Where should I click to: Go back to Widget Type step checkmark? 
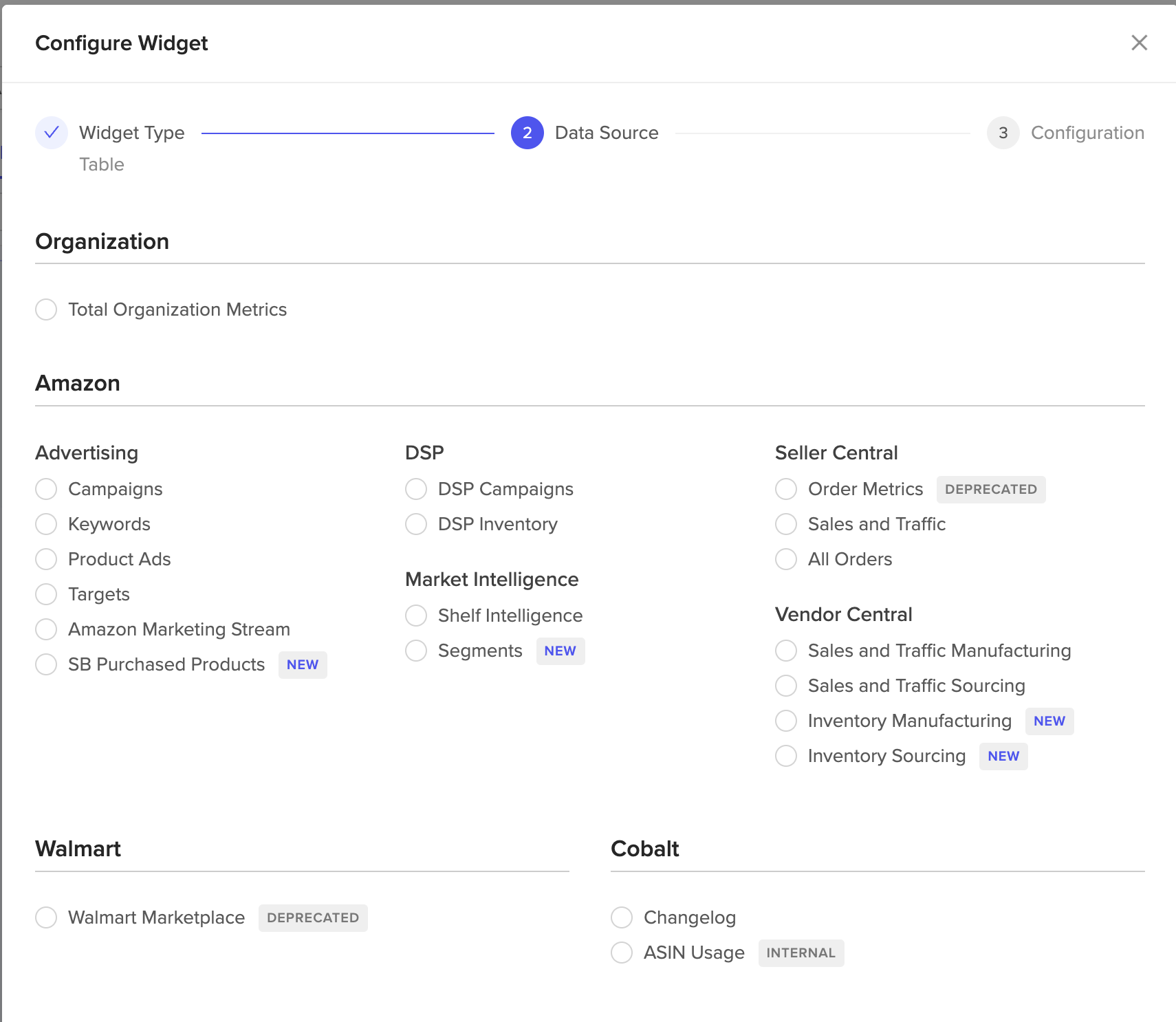52,133
